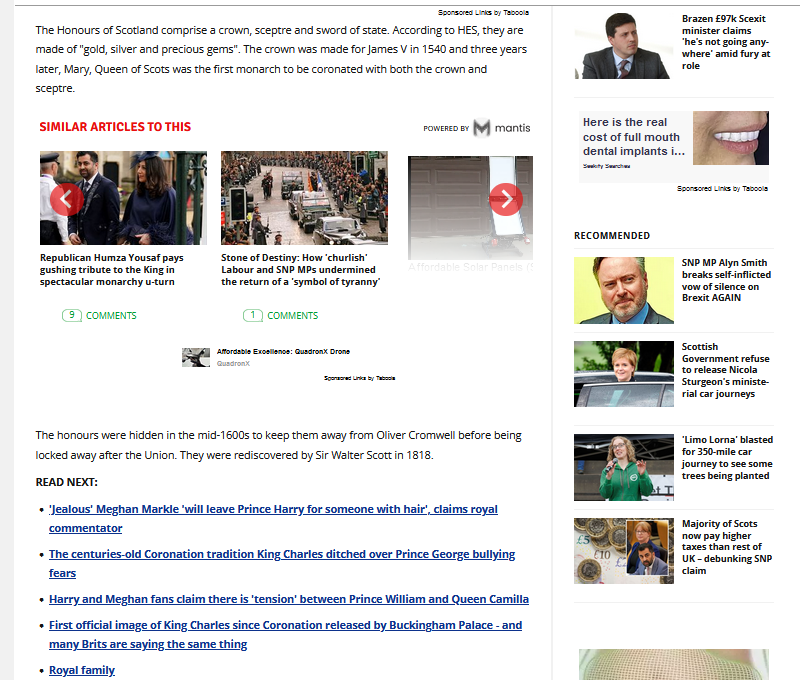The width and height of the screenshot is (800, 680).
Task: Read ''Limo Lorna' blasted' headline
Action: click(x=728, y=458)
